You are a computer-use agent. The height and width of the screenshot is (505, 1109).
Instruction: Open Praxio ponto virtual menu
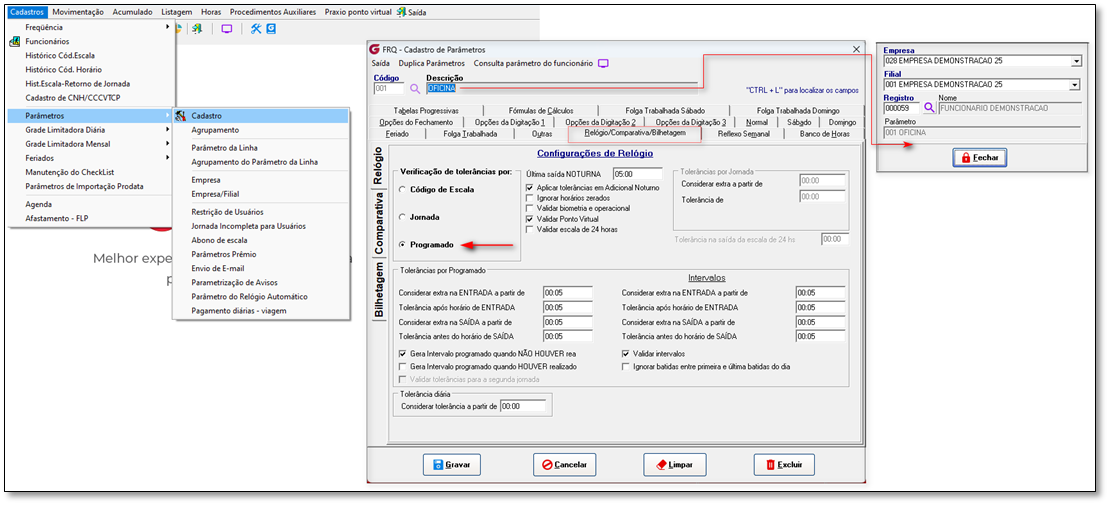point(359,12)
